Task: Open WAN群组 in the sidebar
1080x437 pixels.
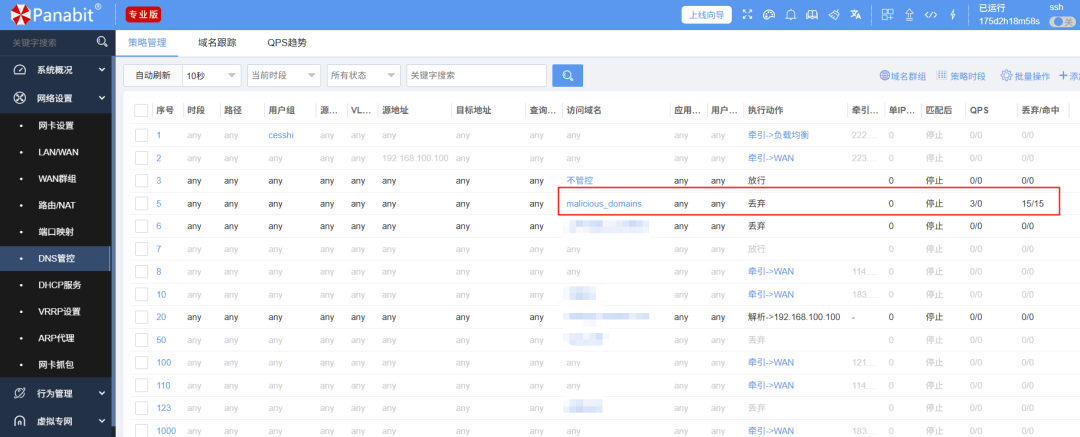Action: 56,179
